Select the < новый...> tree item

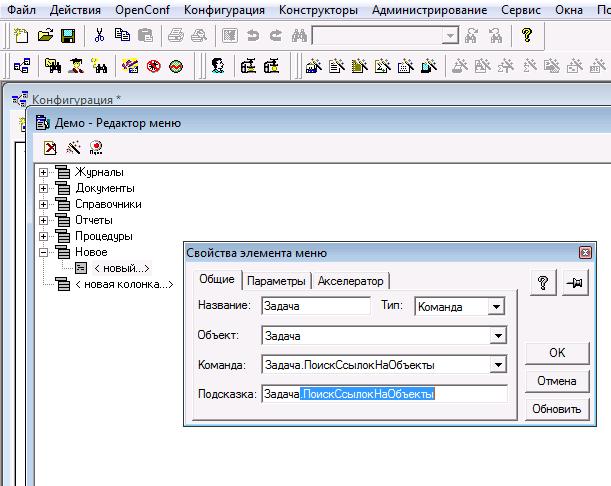point(122,268)
